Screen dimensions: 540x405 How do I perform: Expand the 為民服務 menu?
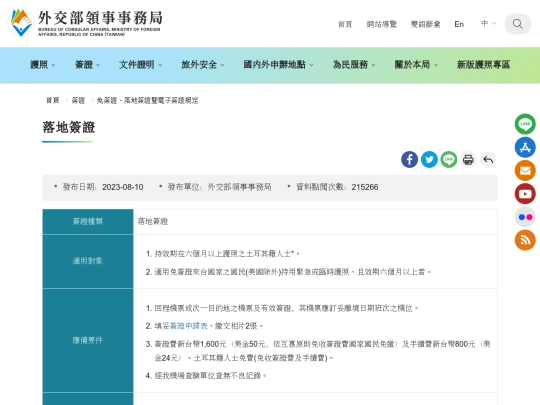[354, 65]
